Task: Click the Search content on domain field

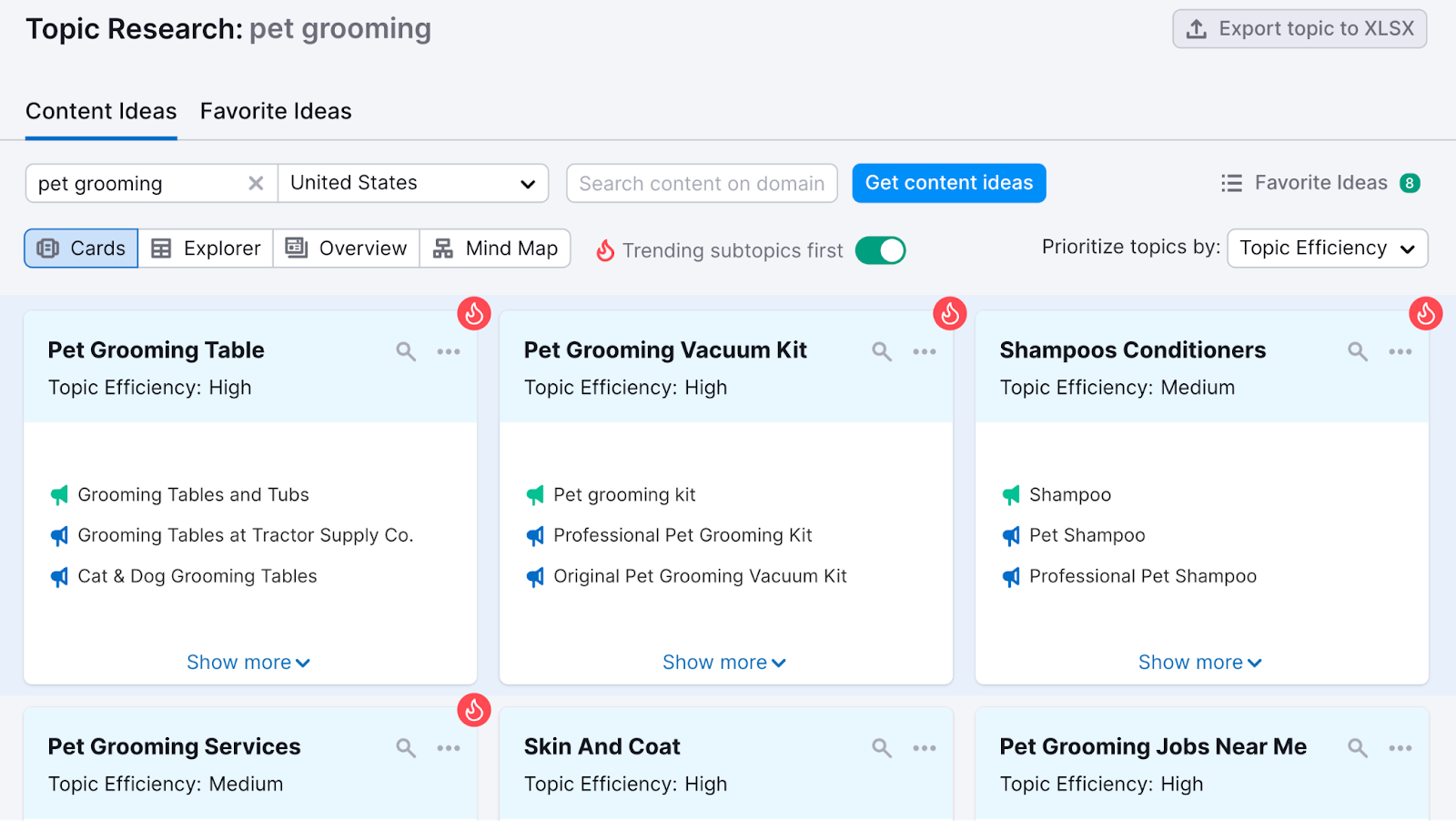Action: pos(701,183)
